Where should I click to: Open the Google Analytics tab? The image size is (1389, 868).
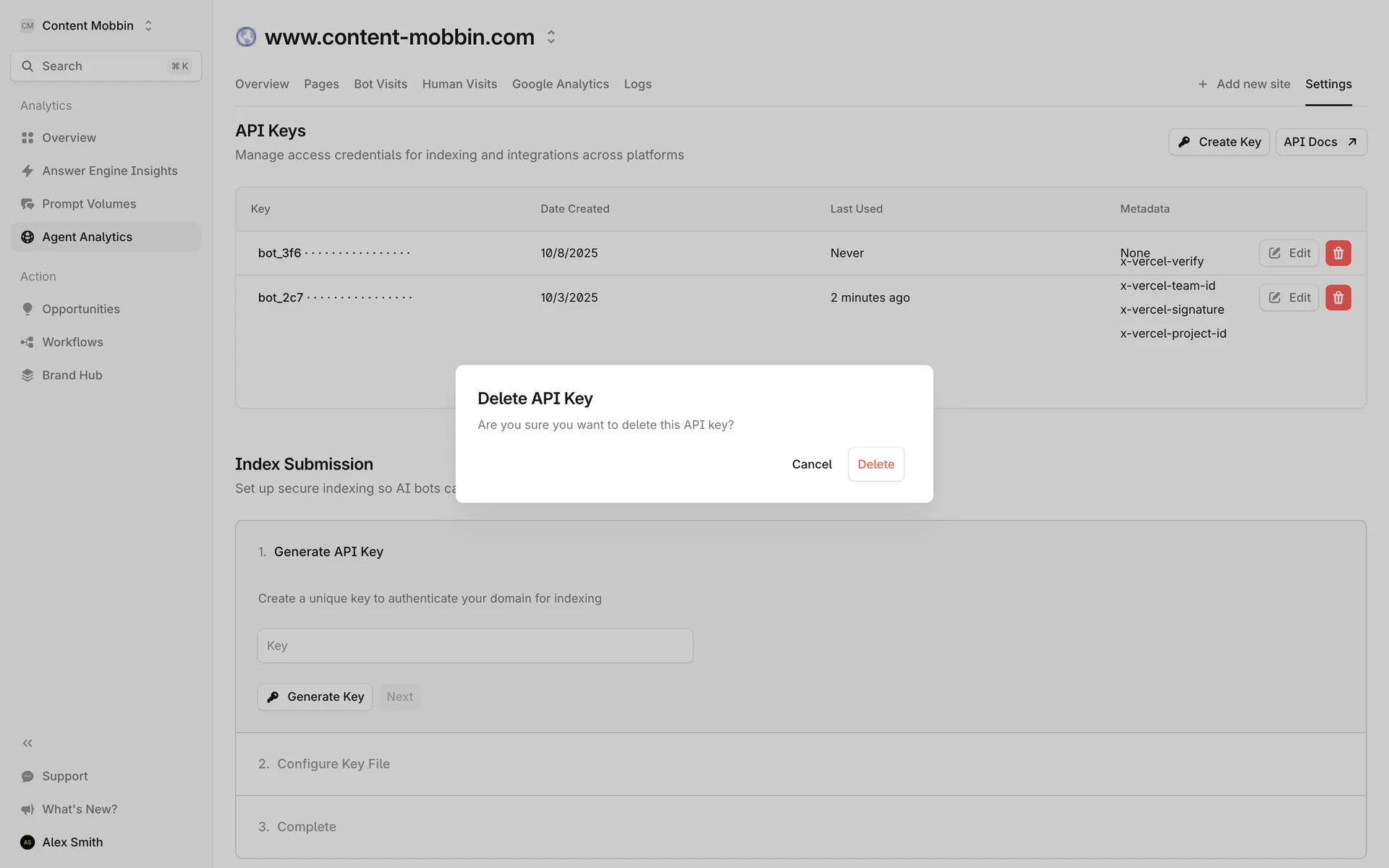560,84
